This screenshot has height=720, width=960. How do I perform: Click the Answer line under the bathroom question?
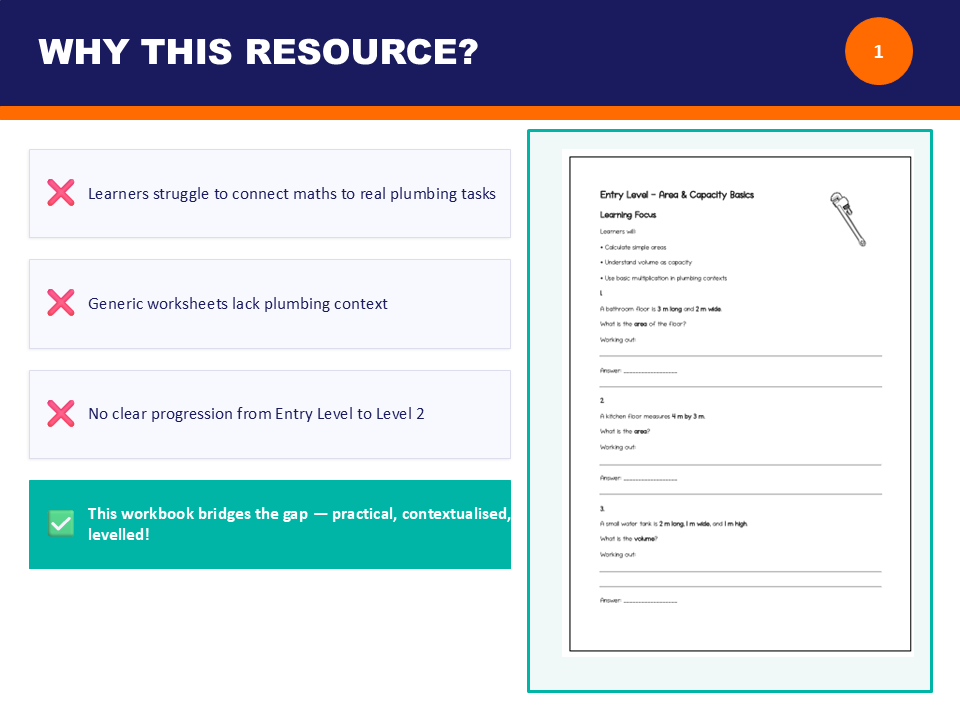pos(638,371)
